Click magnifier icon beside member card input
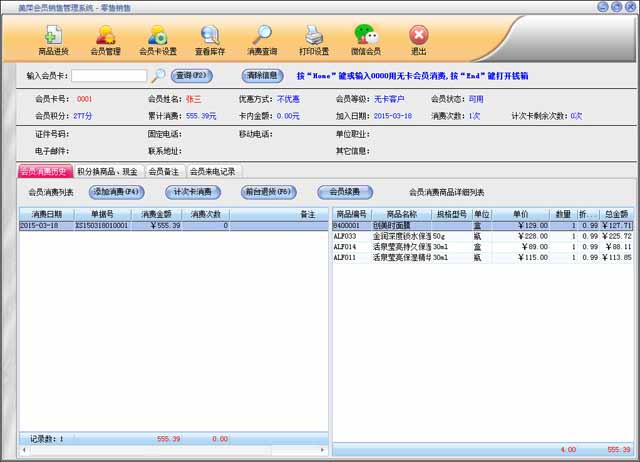This screenshot has width=640, height=462. click(158, 75)
